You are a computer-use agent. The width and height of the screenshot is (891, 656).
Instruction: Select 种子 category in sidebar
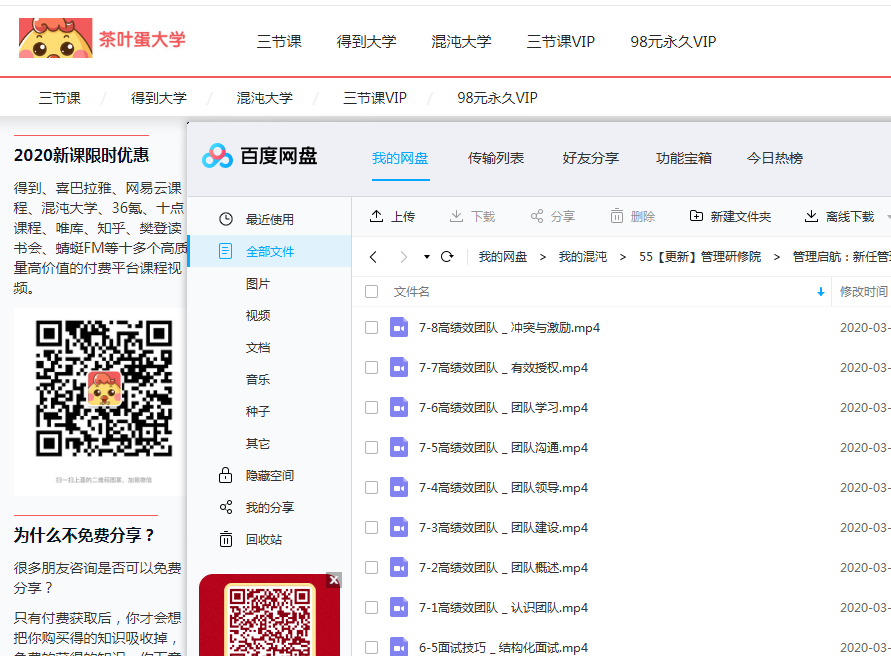point(258,411)
